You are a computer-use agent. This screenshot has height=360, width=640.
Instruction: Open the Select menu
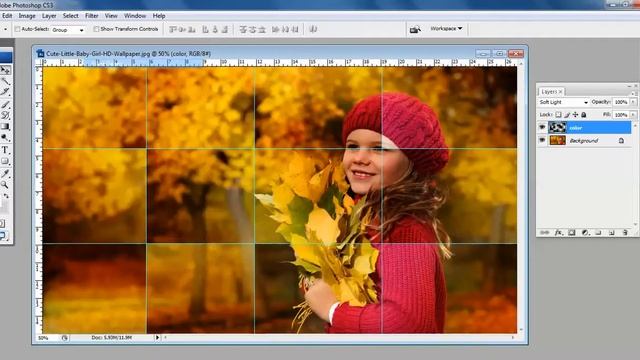click(x=70, y=16)
